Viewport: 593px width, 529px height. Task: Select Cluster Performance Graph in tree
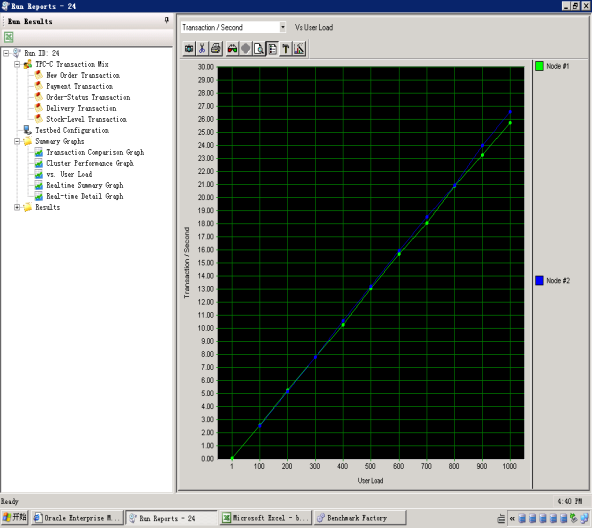90,163
